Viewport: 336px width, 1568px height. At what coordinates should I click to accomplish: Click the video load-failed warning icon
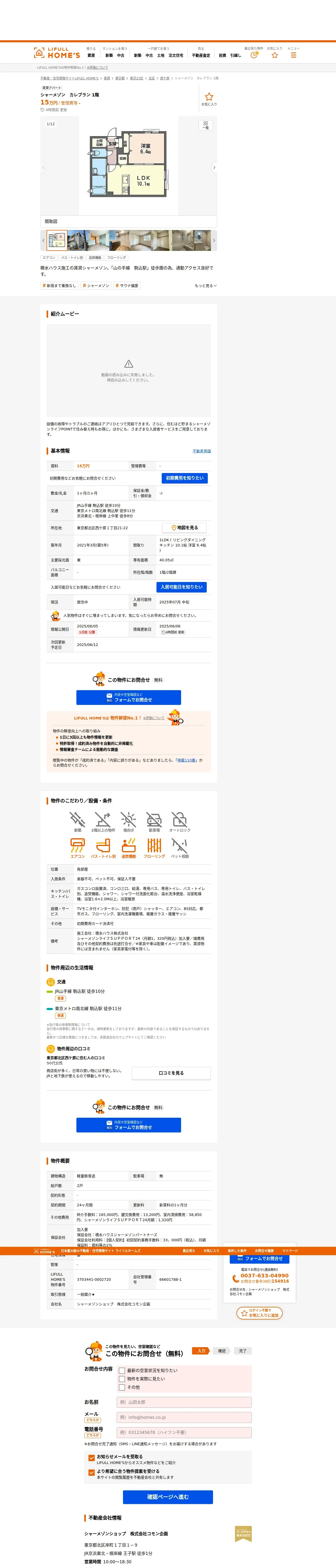coord(129,364)
